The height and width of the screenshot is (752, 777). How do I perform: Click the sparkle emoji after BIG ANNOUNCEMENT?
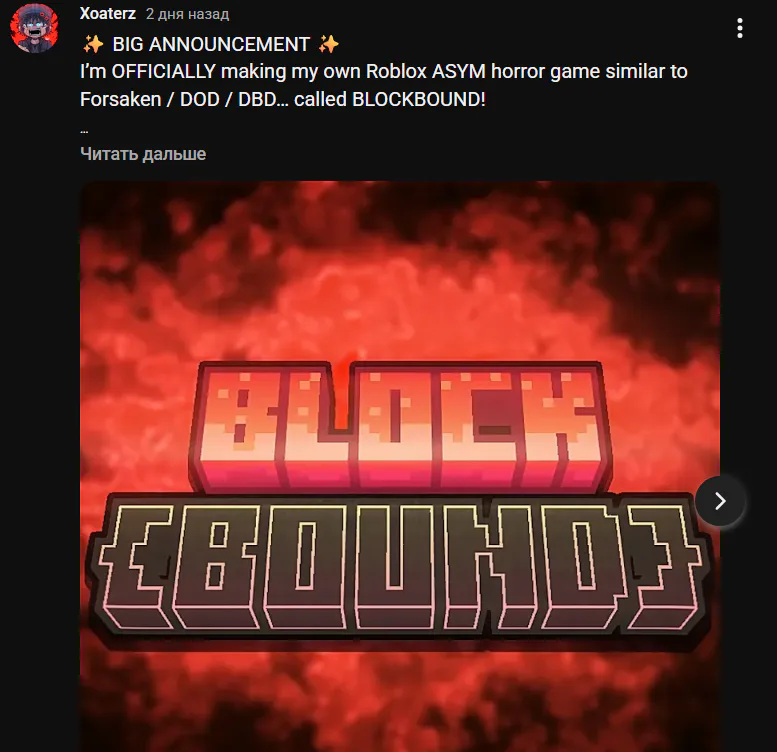click(329, 45)
